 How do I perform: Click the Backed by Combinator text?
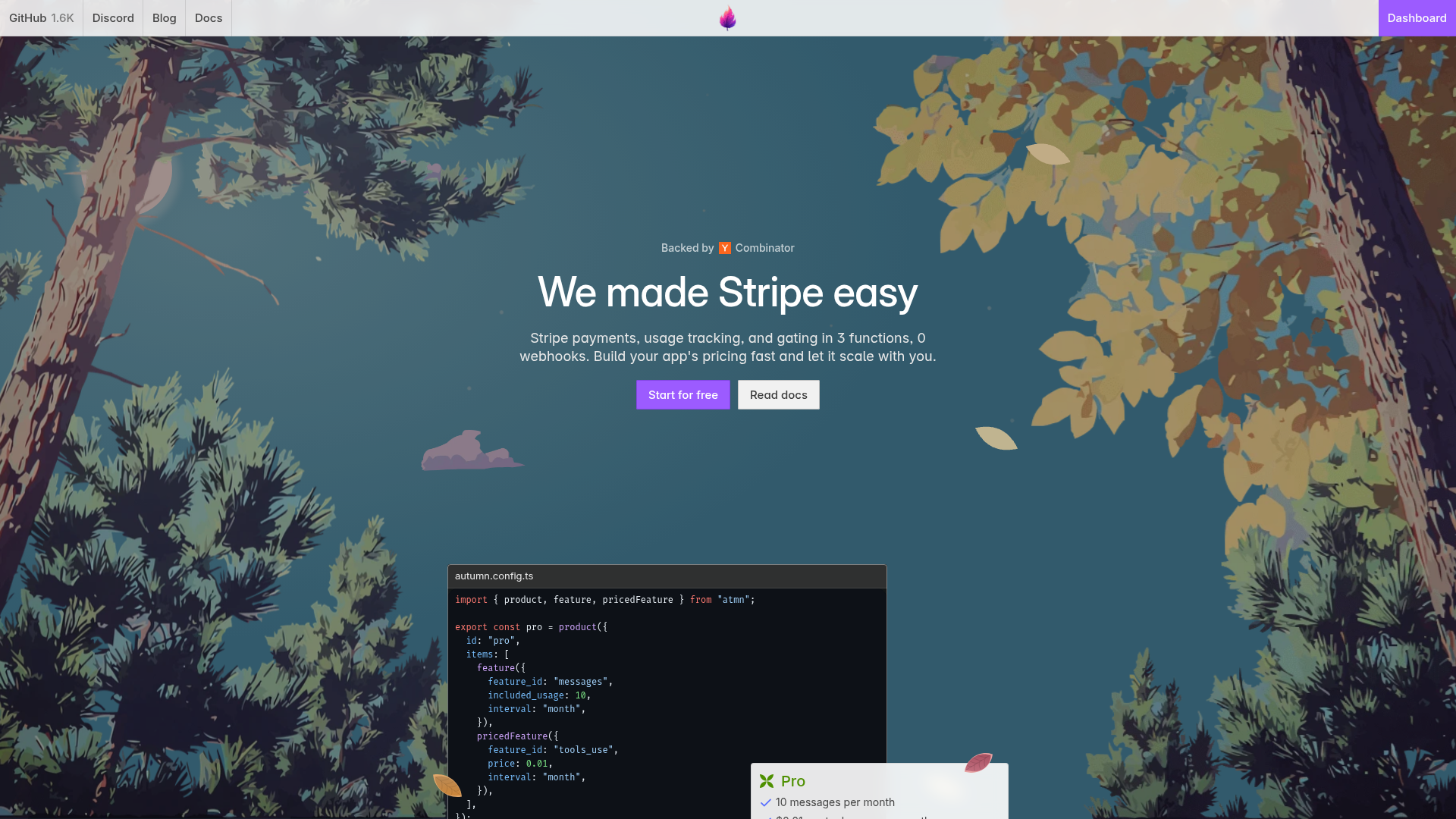(728, 248)
